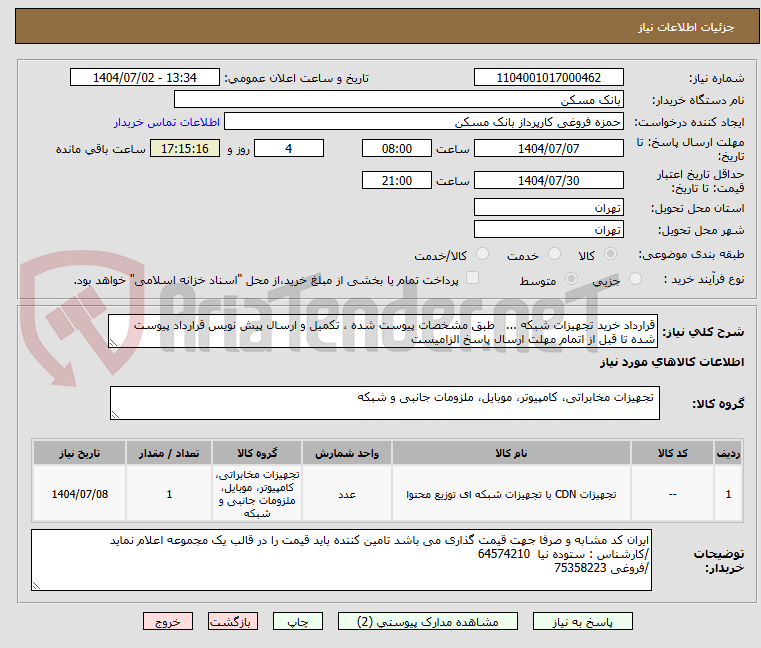Select the کالا/خدمت radio button
Screen dimensions: 761x648
[482, 253]
